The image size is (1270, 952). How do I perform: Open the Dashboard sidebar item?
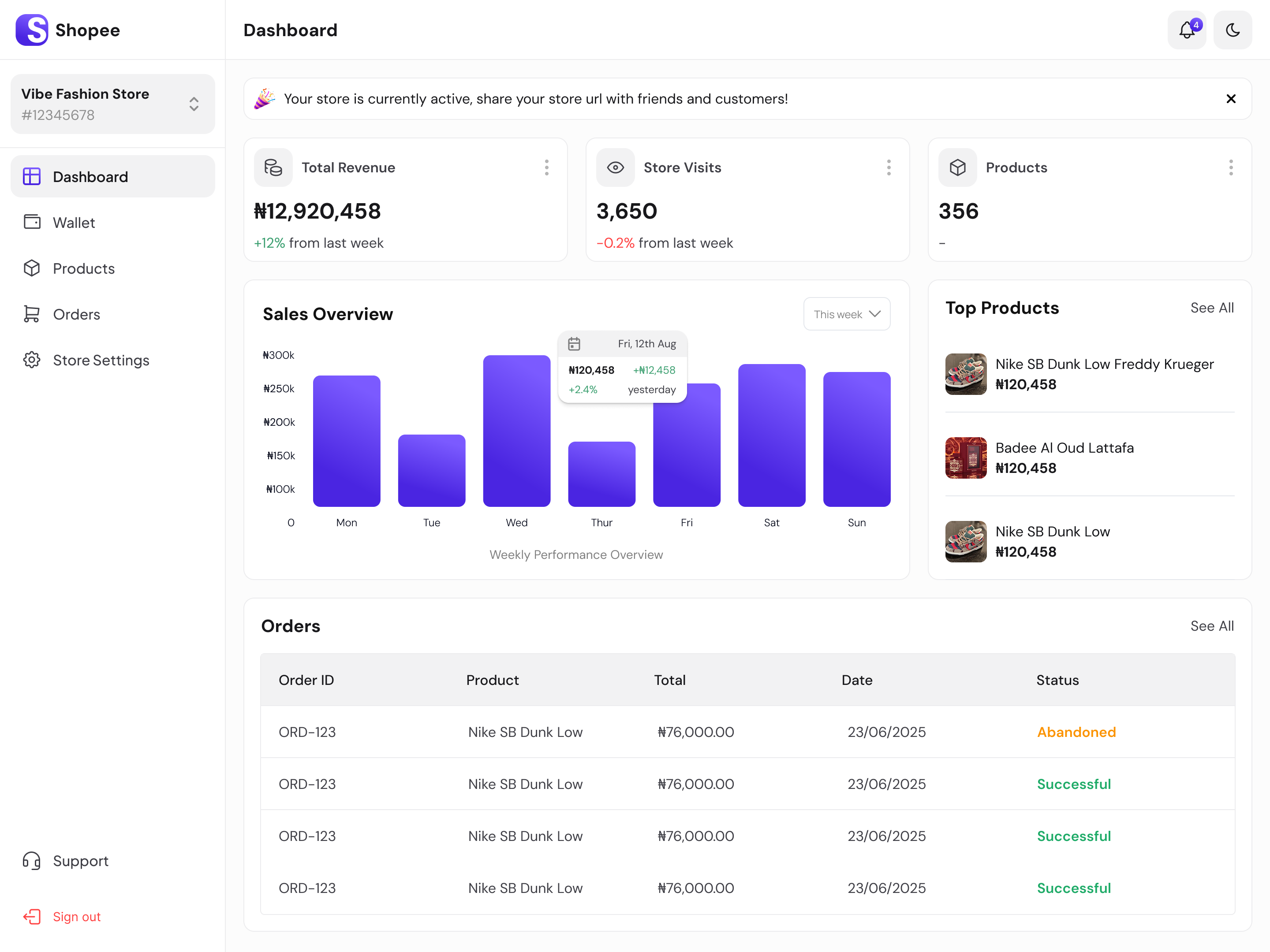click(90, 176)
